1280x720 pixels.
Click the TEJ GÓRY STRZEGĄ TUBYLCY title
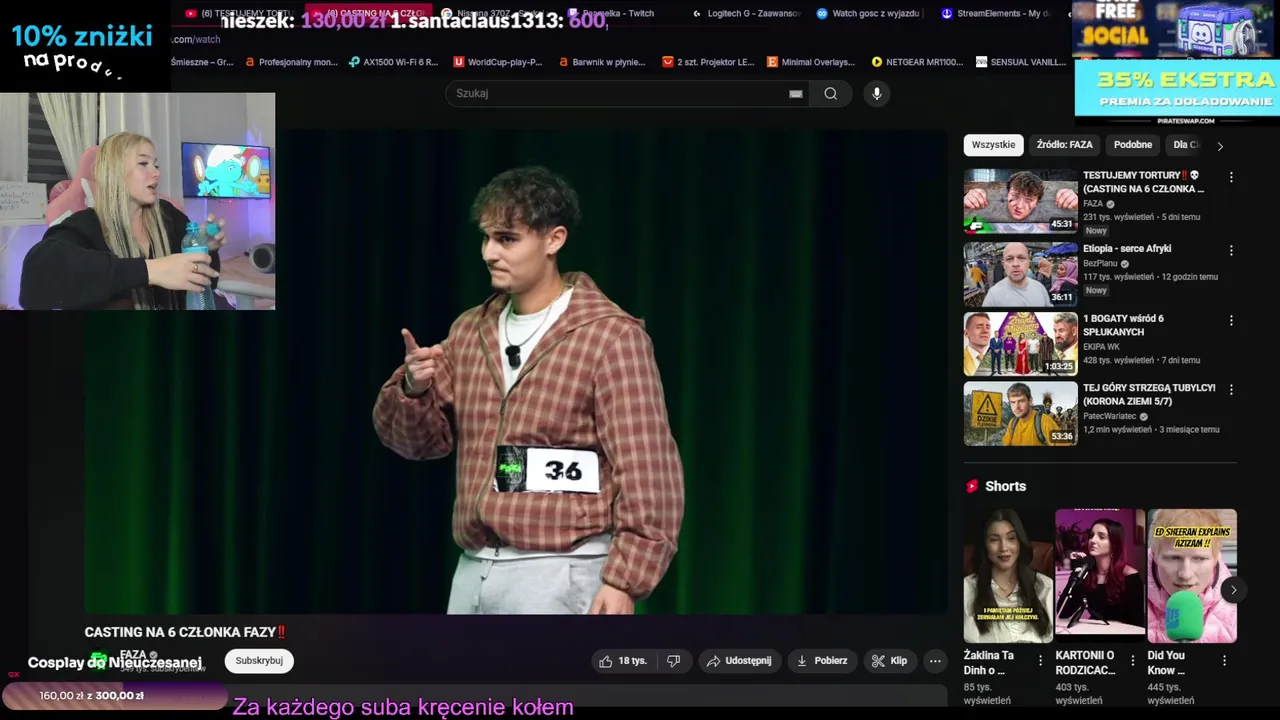pyautogui.click(x=1149, y=395)
